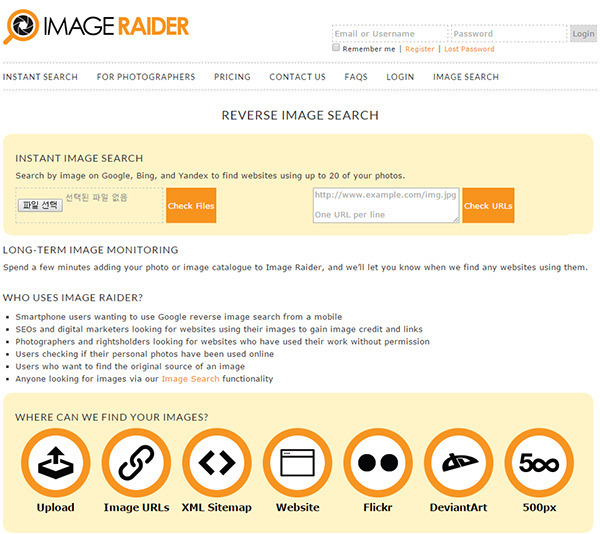Click the Upload tray icon
Viewport: 600px width, 534px height.
point(56,462)
